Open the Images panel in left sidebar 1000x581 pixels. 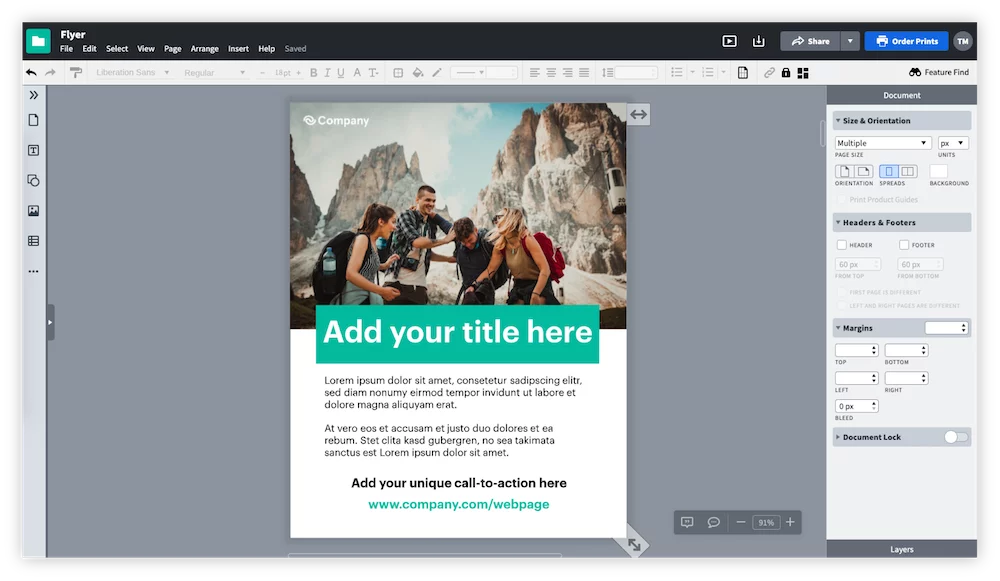click(33, 211)
